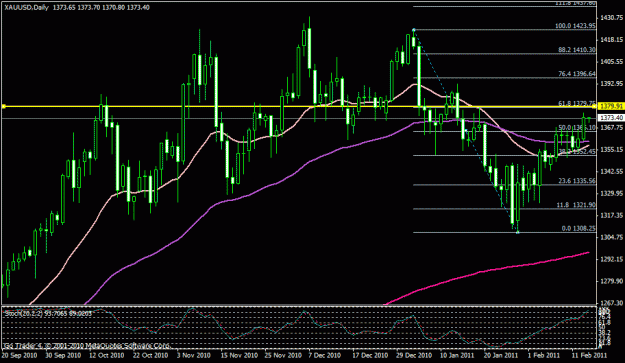Click the 12 Oct 2010 date label
This screenshot has height=363, width=625.
tap(106, 355)
